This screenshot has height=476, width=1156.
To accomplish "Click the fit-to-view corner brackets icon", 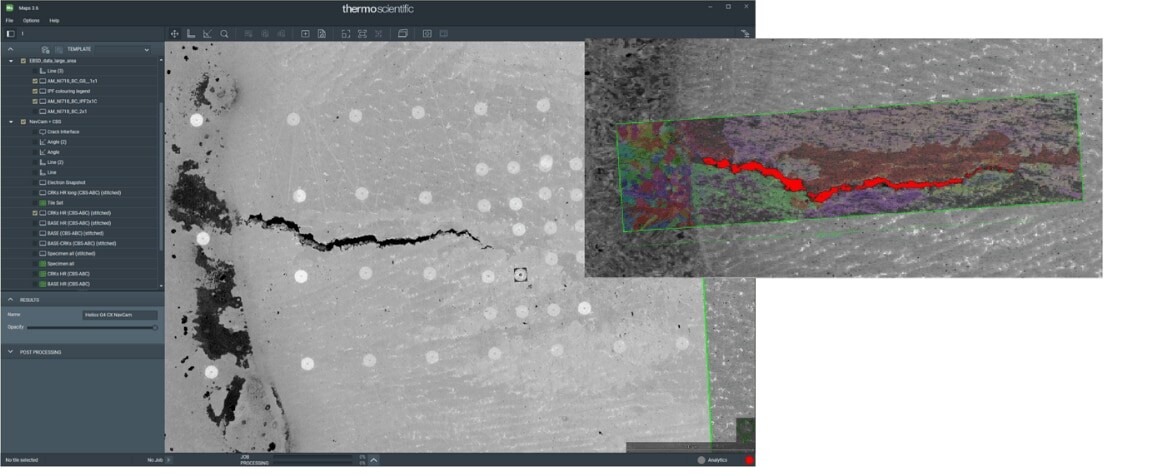I will click(x=346, y=34).
